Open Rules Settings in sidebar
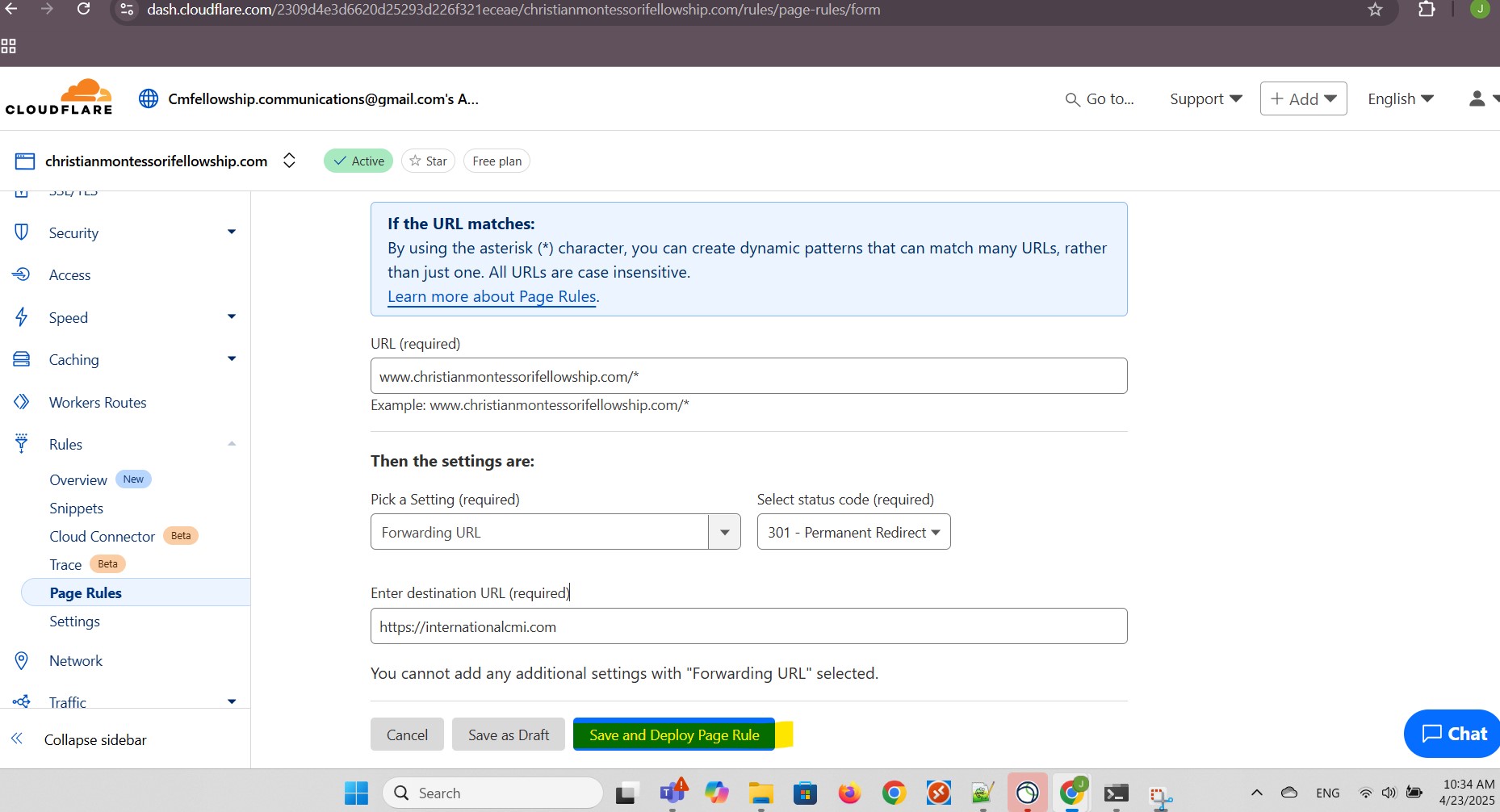Viewport: 1500px width, 812px height. (74, 621)
